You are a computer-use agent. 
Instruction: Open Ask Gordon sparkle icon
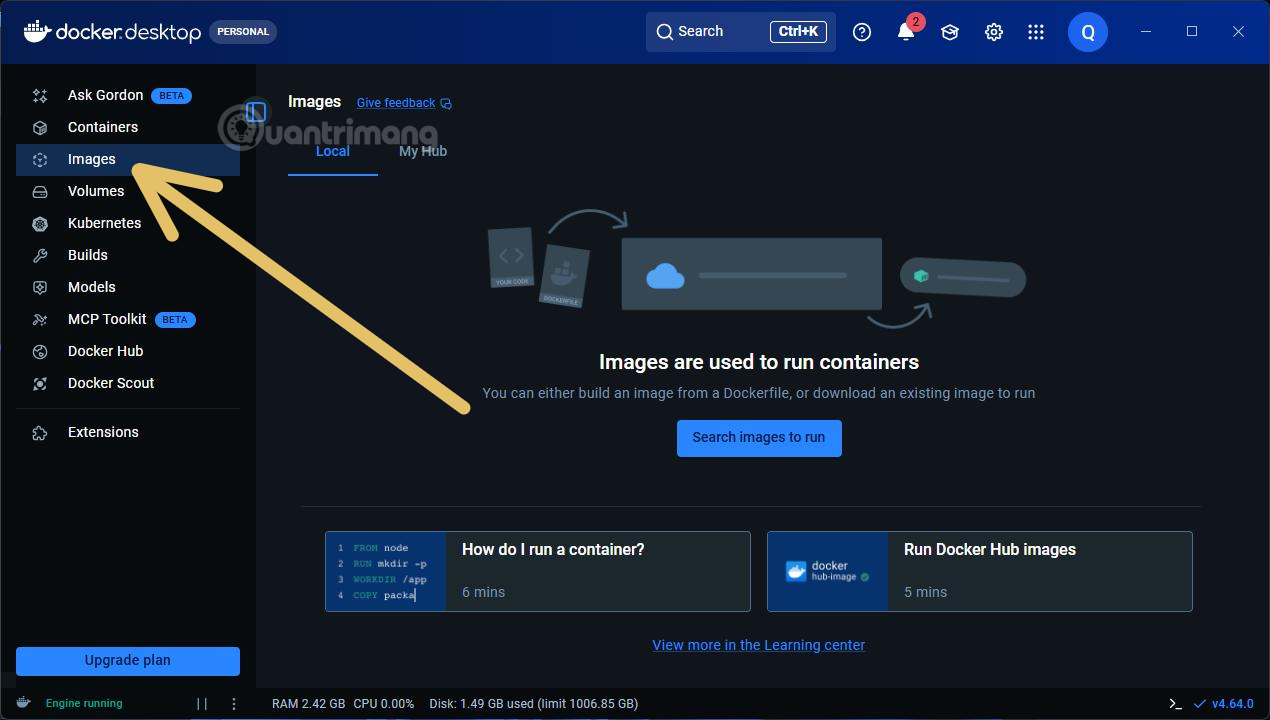(40, 96)
